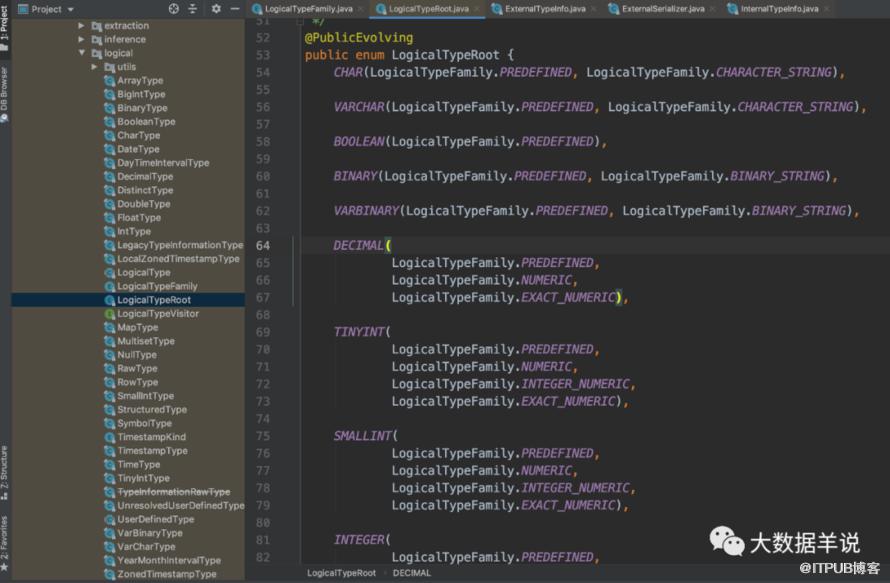Switch to ExternalSerializer.java tab
Viewport: 890px width, 583px height.
(662, 9)
